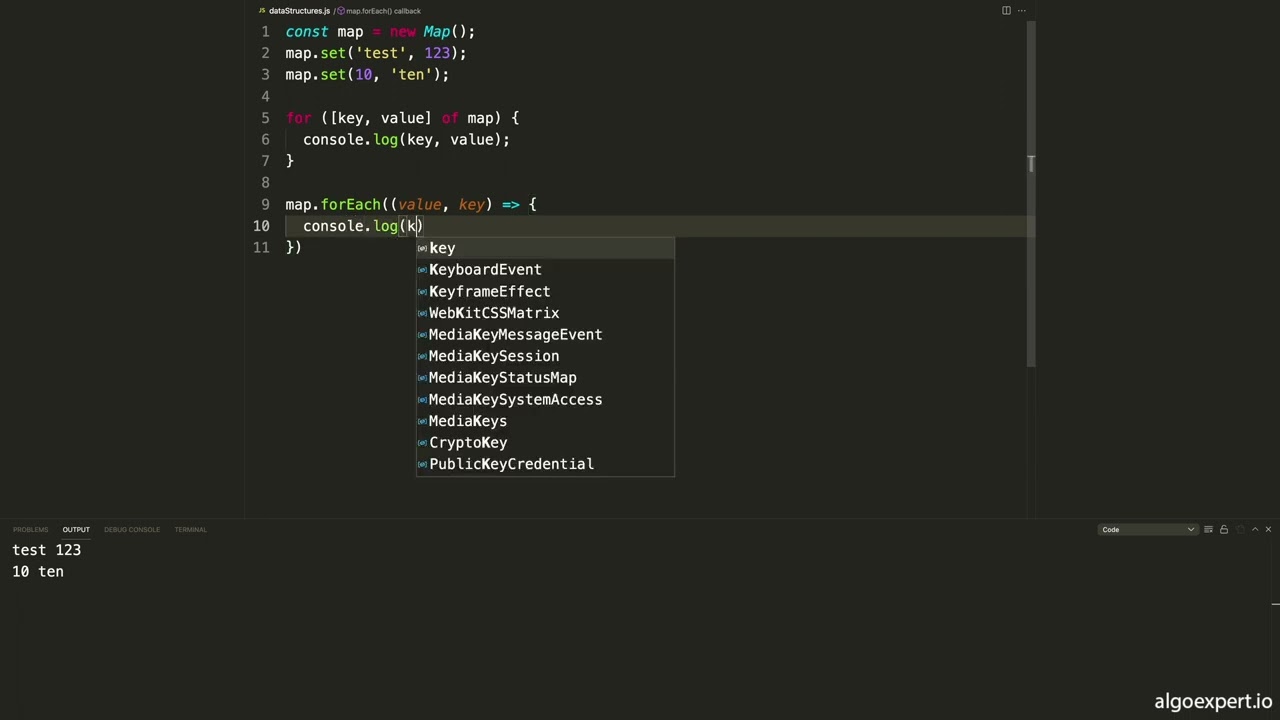The width and height of the screenshot is (1280, 720).
Task: Click the JS file icon in the breadcrumb
Action: pos(262,11)
